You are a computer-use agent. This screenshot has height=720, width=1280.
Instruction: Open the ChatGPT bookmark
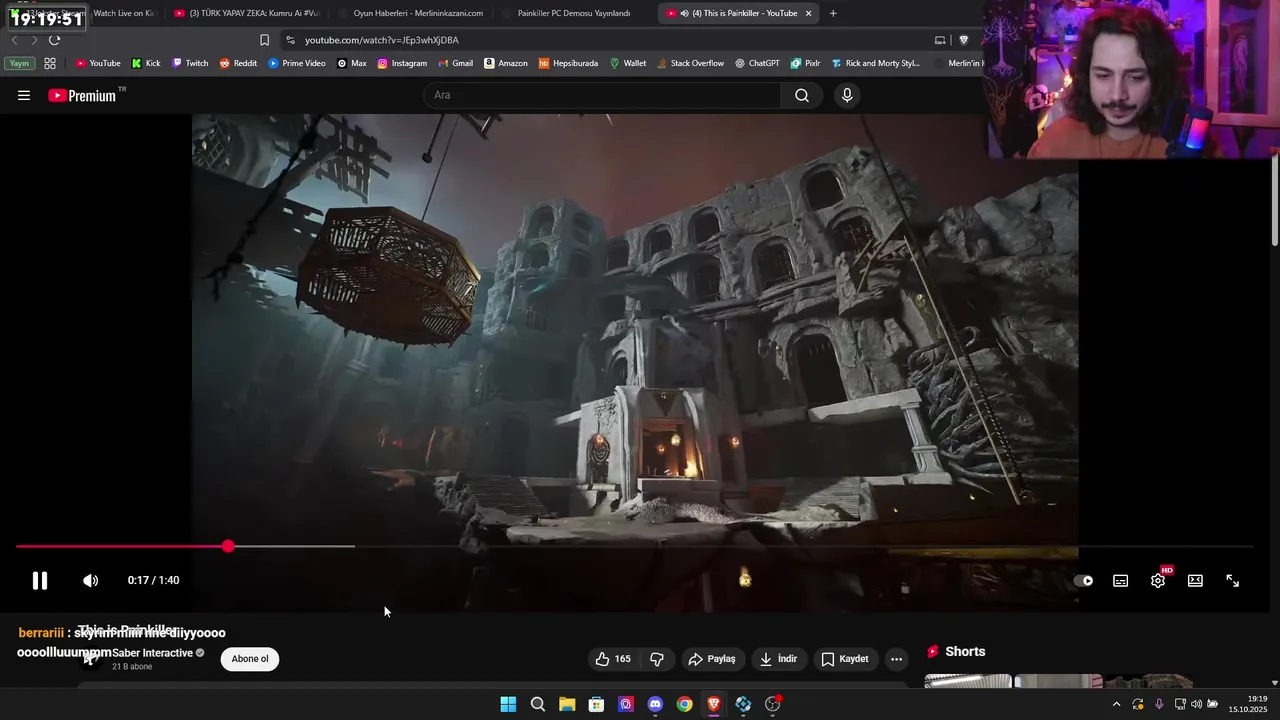(x=757, y=63)
